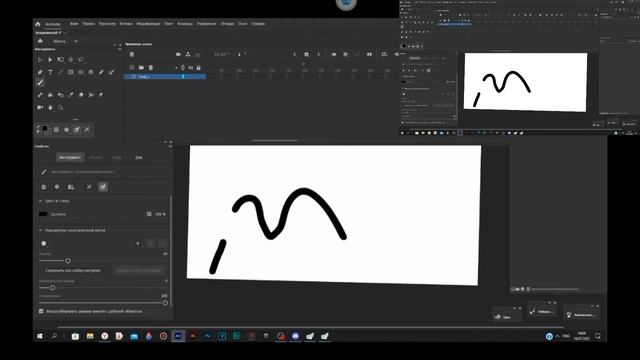Add a camera layer in the timeline
Viewport: 640px width, 360px height.
point(178,54)
